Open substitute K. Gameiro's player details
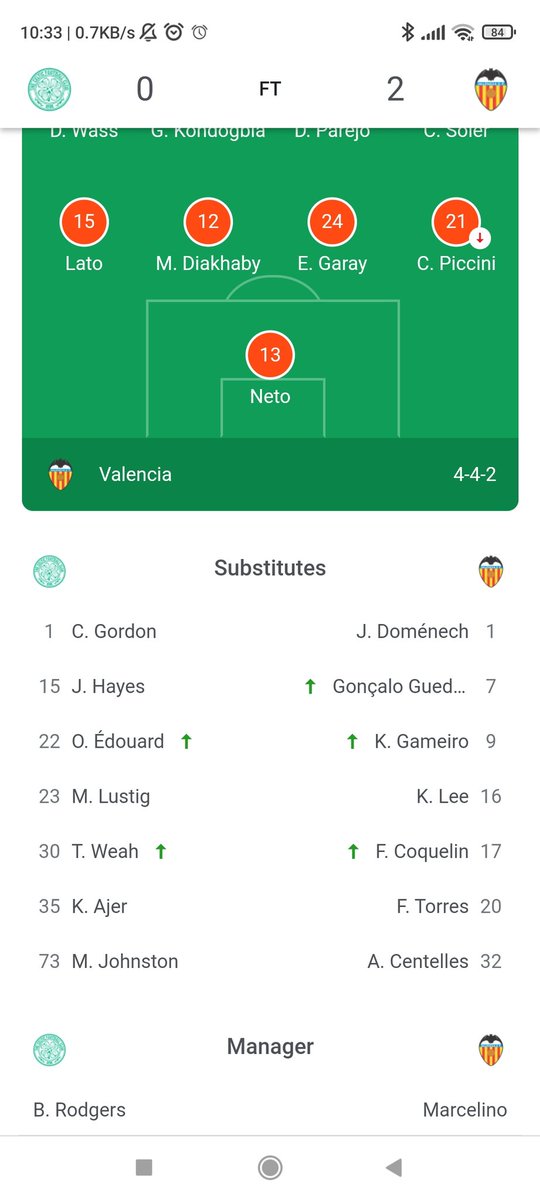Screen dimensions: 540x1200 pyautogui.click(x=422, y=741)
